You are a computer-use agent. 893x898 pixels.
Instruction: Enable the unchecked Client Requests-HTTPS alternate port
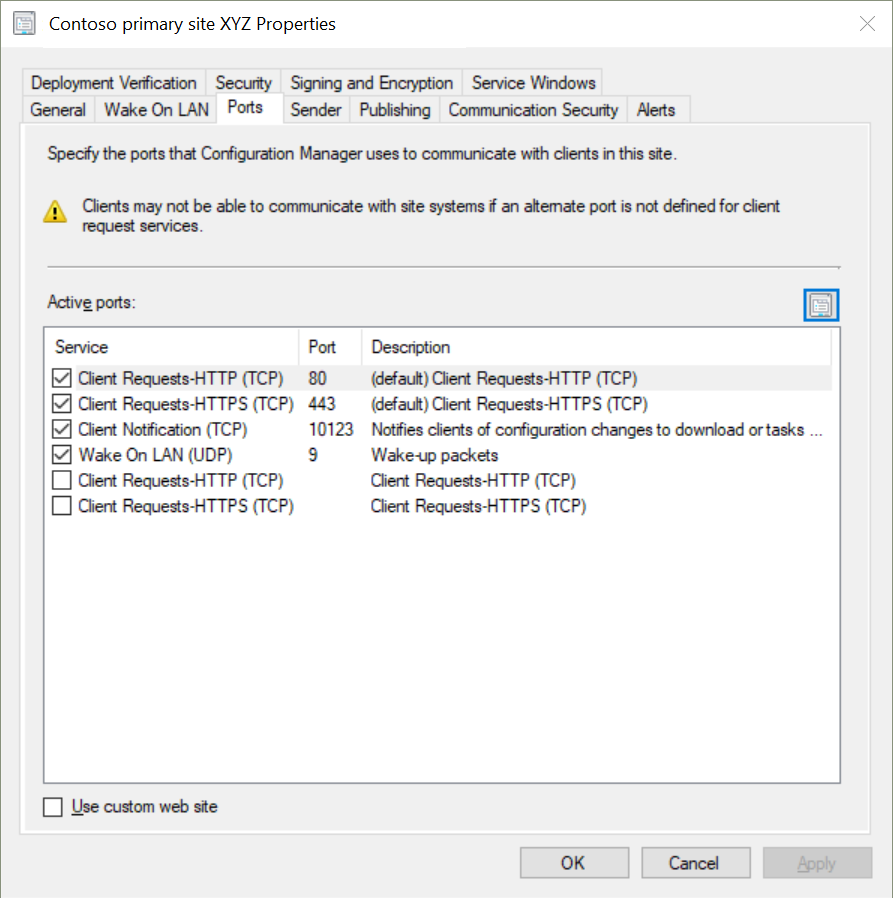tap(61, 506)
